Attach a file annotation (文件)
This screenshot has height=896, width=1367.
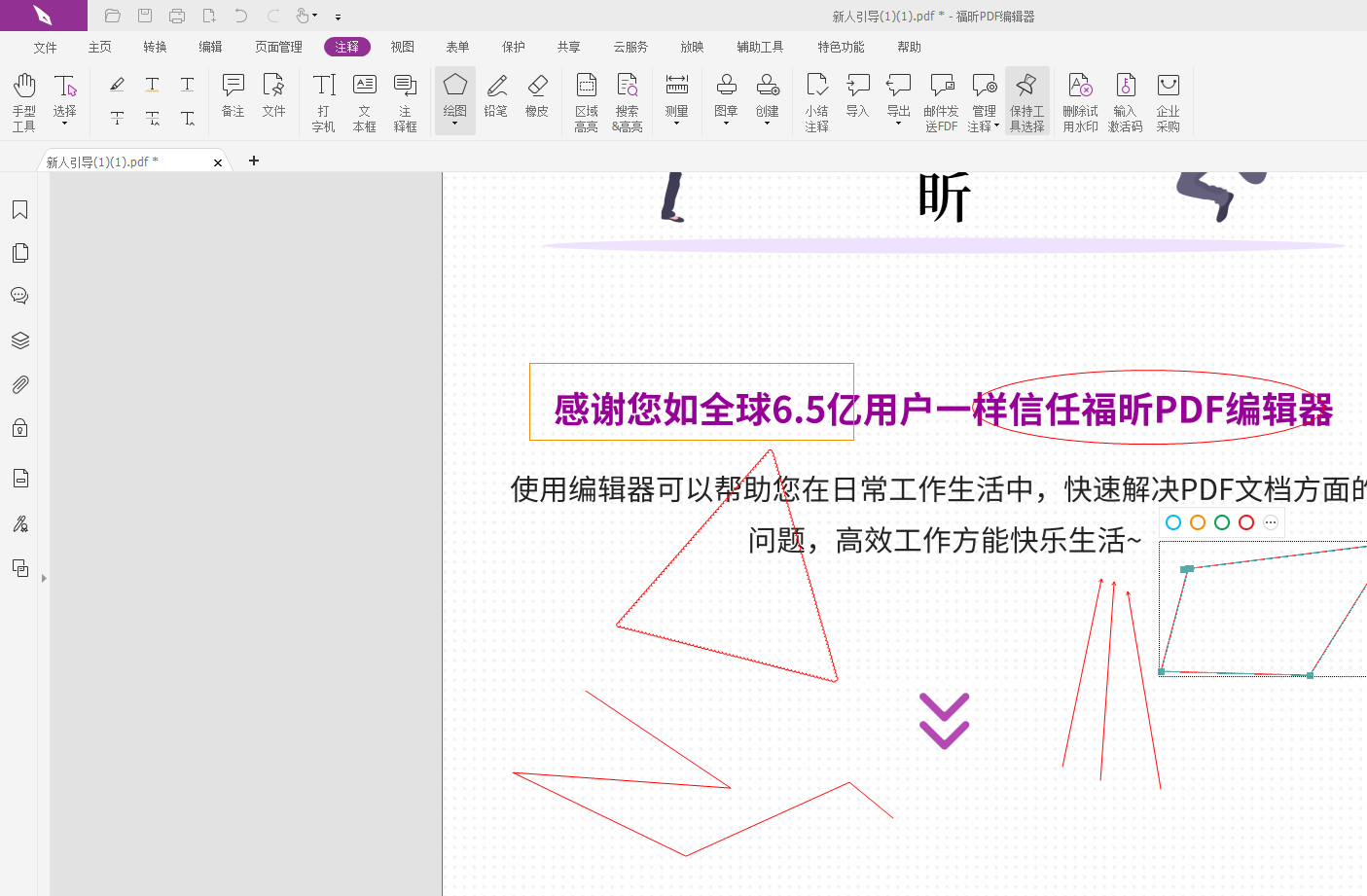tap(274, 96)
